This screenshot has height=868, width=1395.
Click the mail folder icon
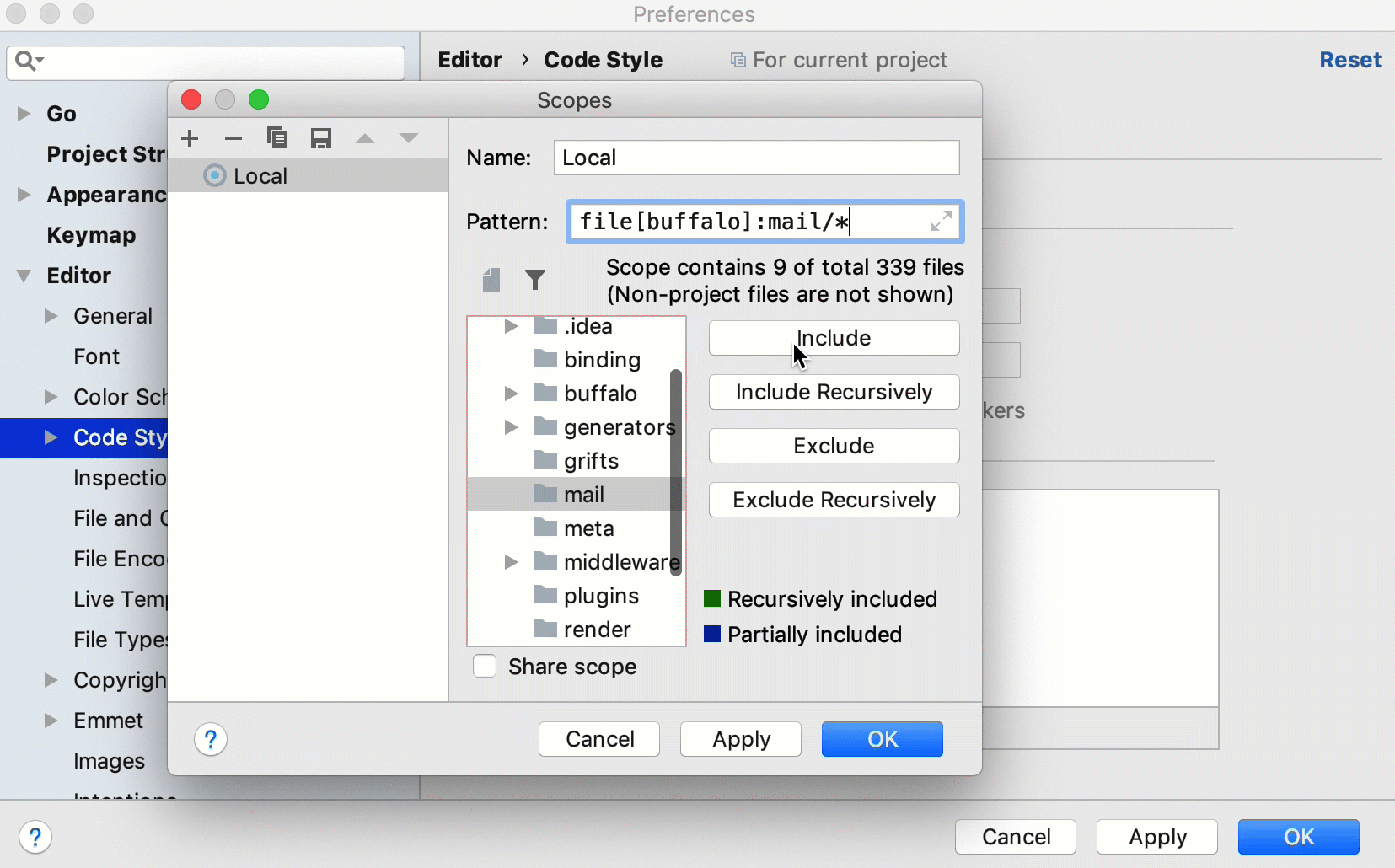(x=545, y=494)
